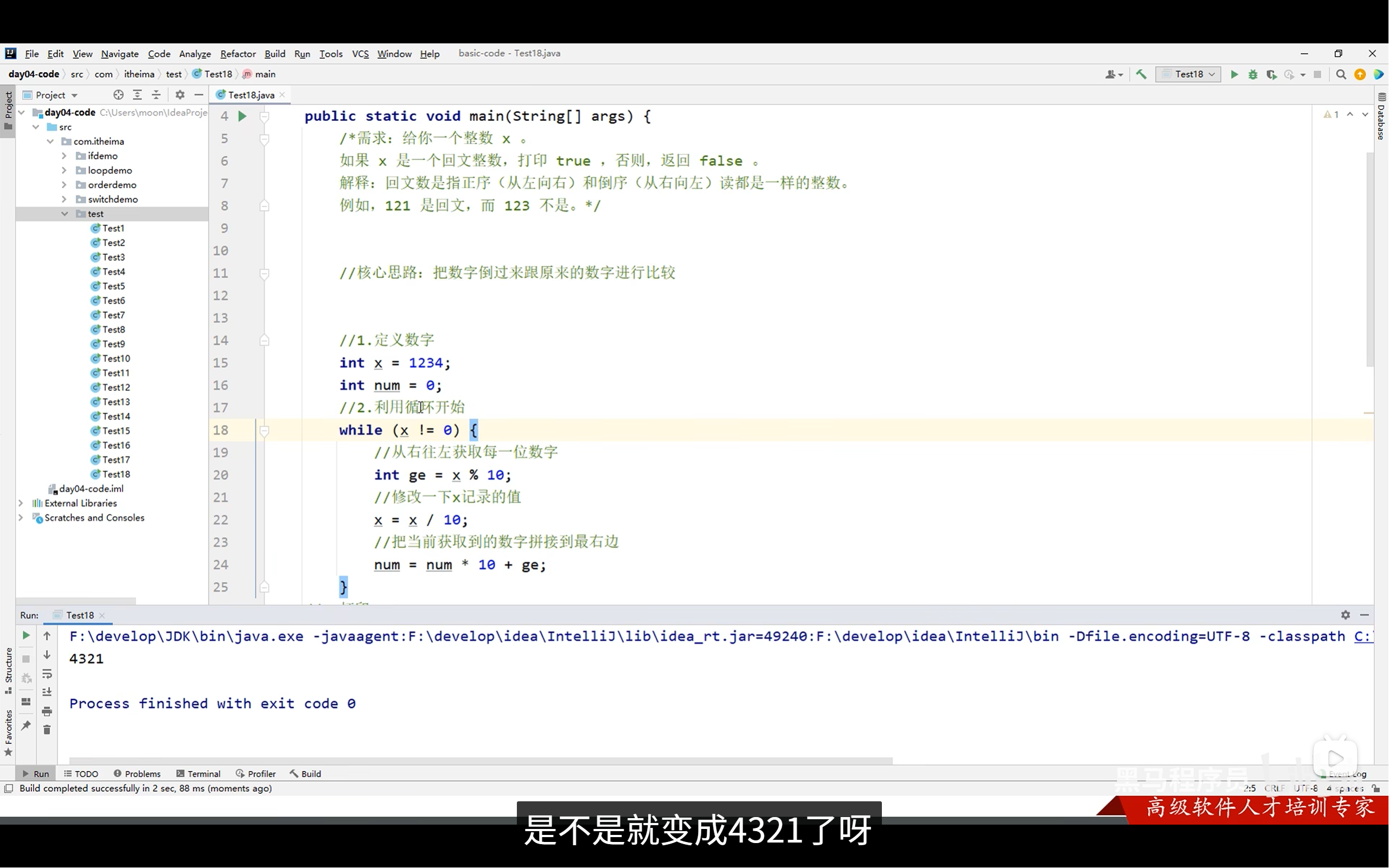Click the Build project hammer icon
1389x868 pixels.
tap(1141, 75)
